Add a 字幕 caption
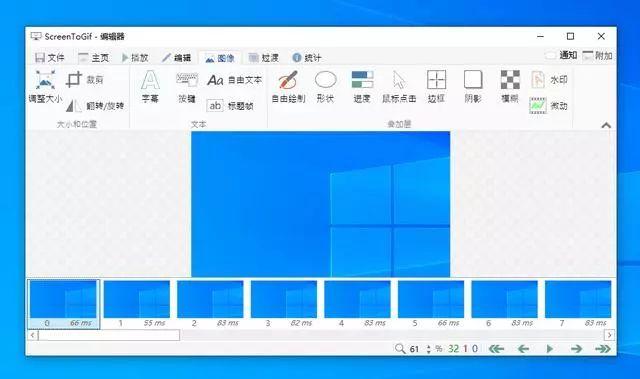 point(150,86)
